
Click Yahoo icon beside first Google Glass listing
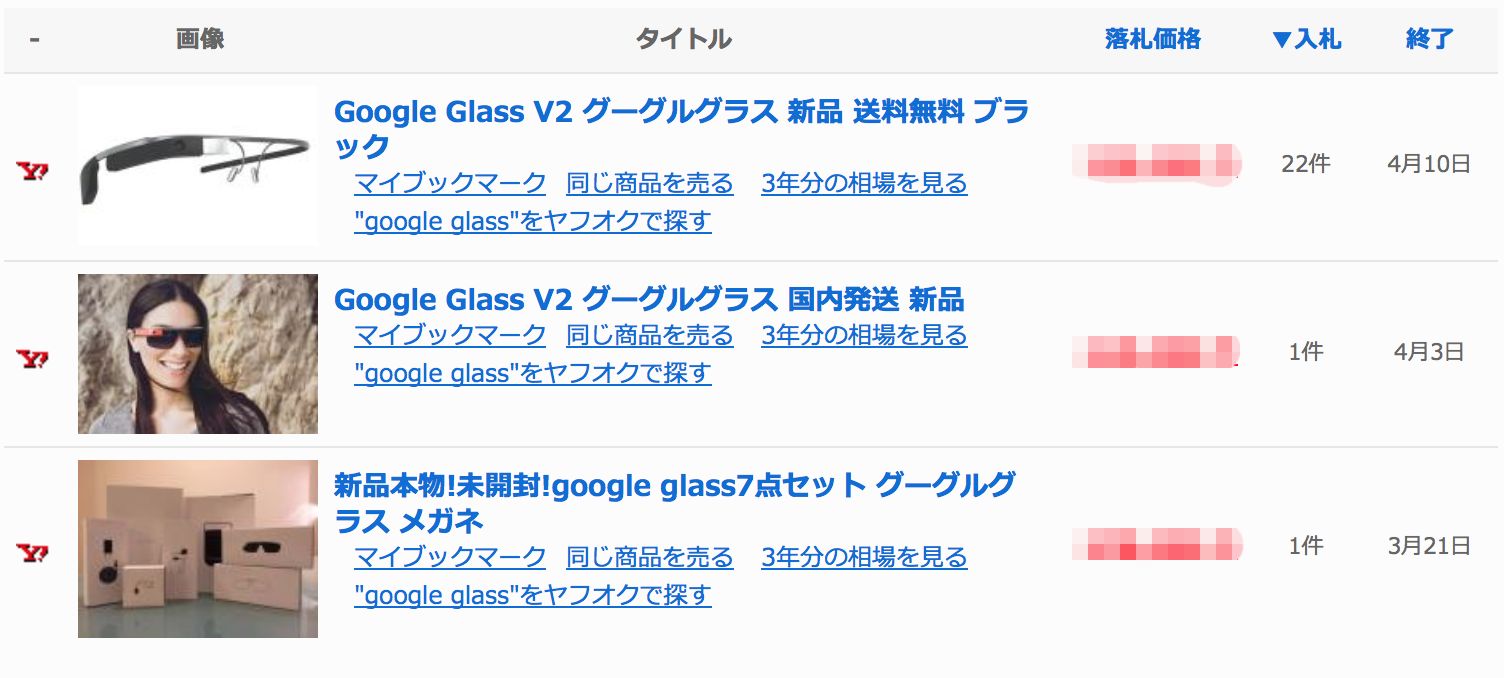pos(33,171)
